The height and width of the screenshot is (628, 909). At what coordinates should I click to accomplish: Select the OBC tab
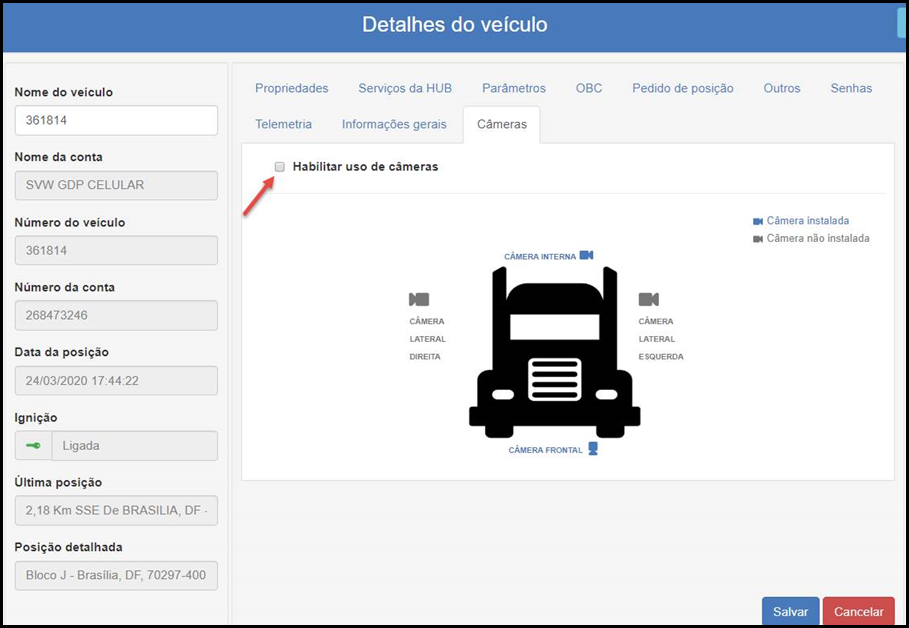tap(588, 88)
